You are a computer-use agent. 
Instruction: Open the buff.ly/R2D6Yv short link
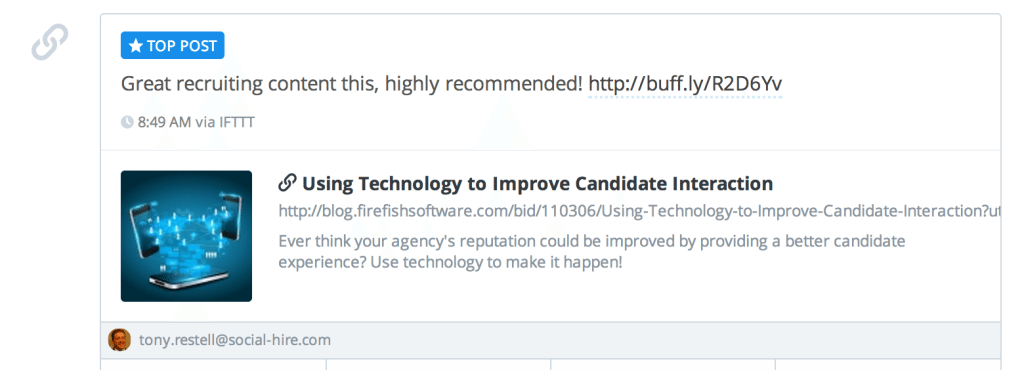coord(685,84)
